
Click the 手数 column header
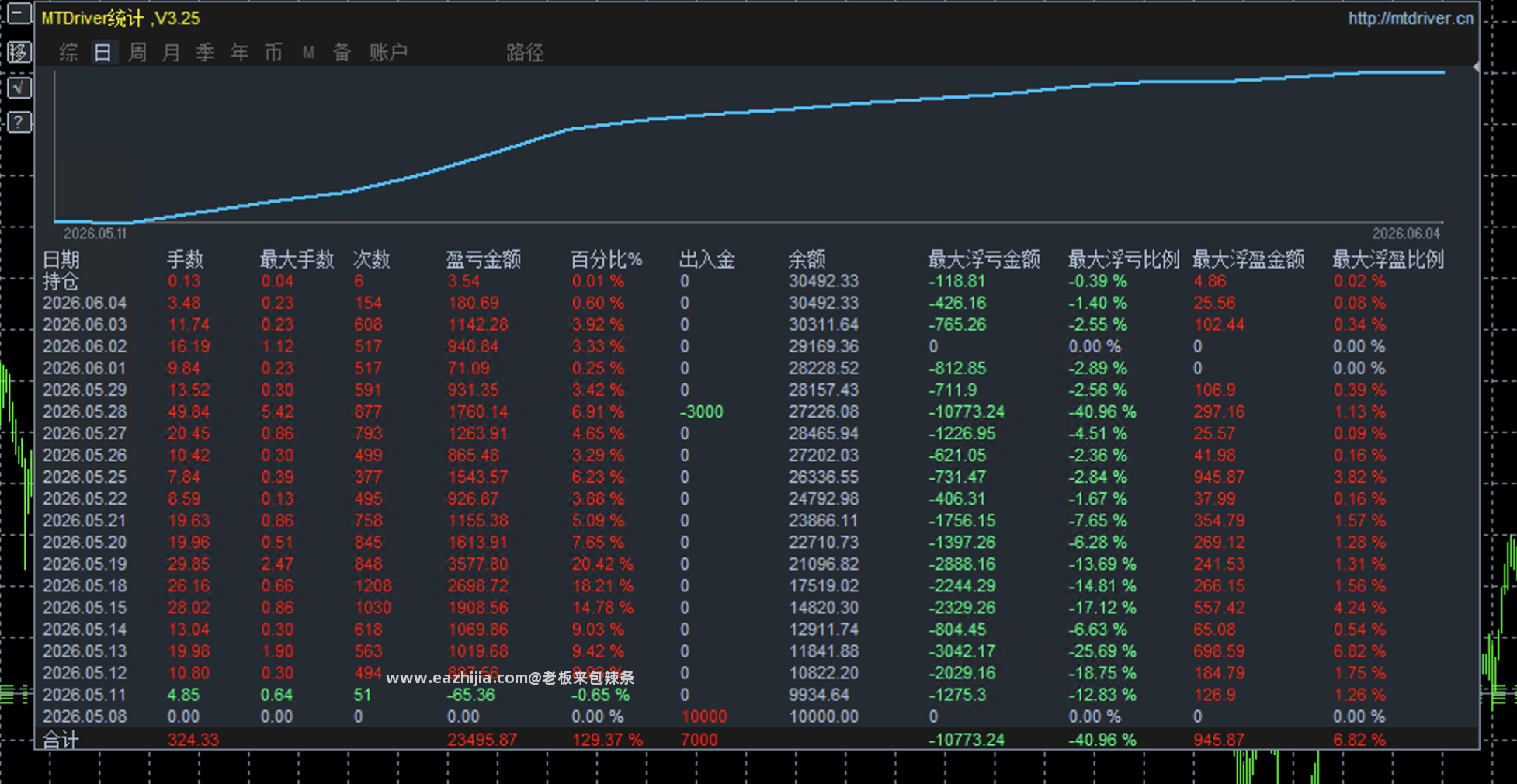point(186,259)
